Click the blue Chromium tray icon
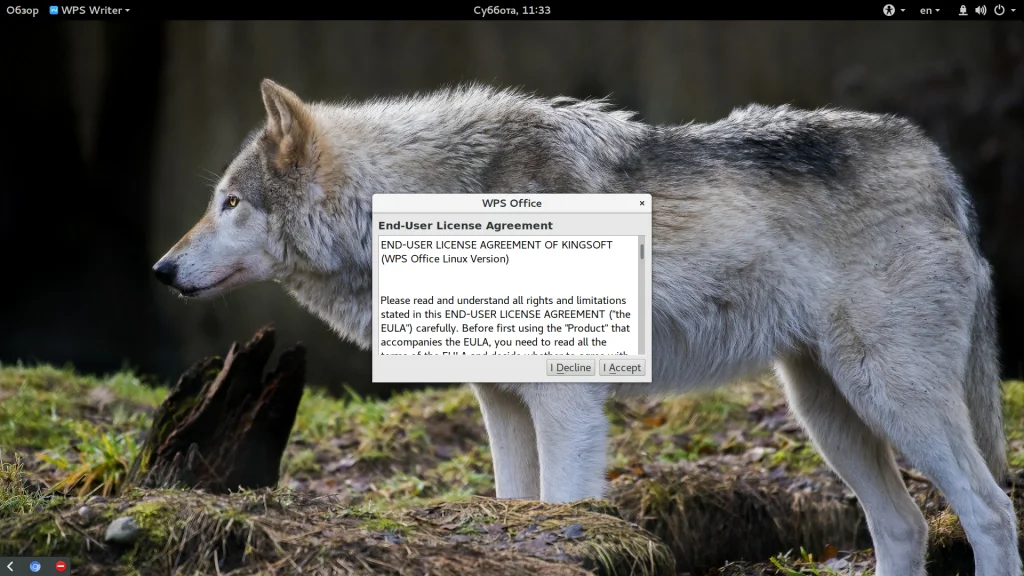The width and height of the screenshot is (1024, 576). 35,566
